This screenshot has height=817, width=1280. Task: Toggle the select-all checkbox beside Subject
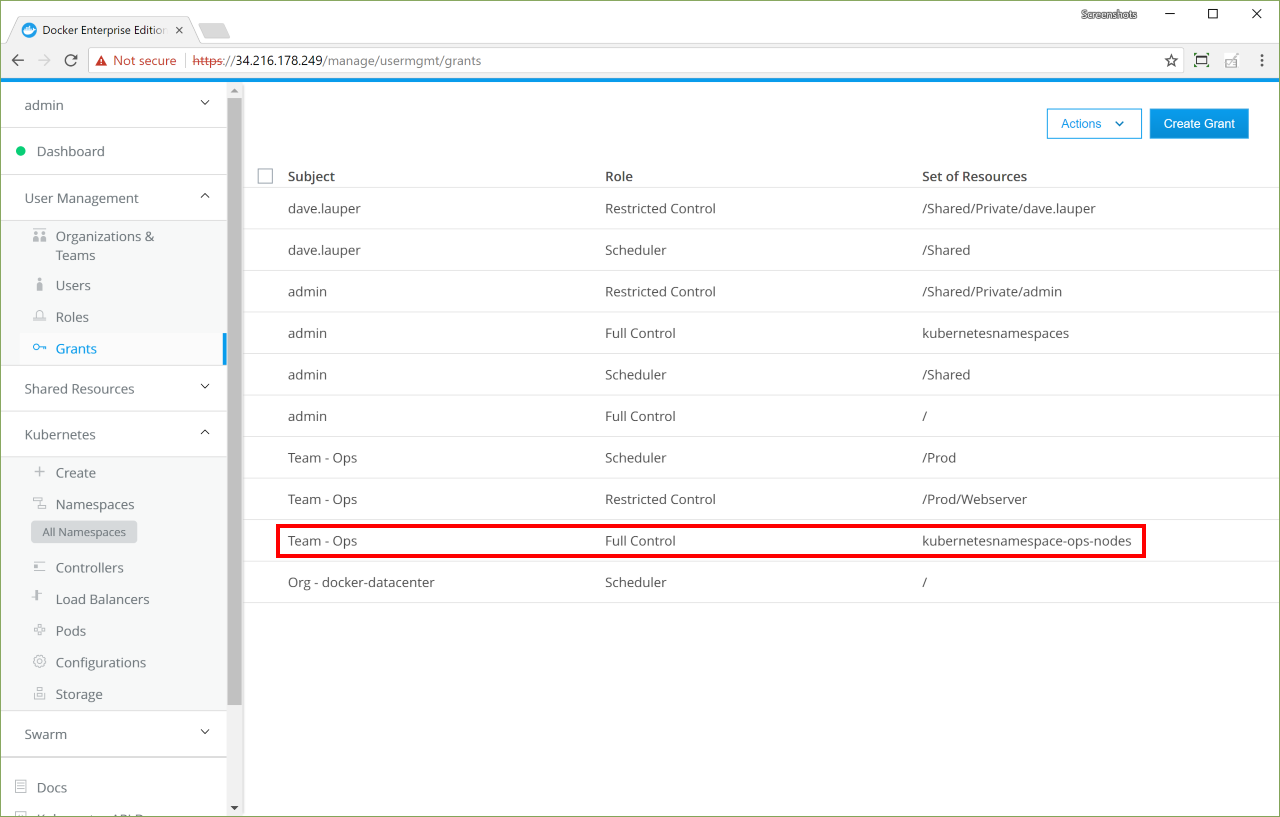[265, 176]
